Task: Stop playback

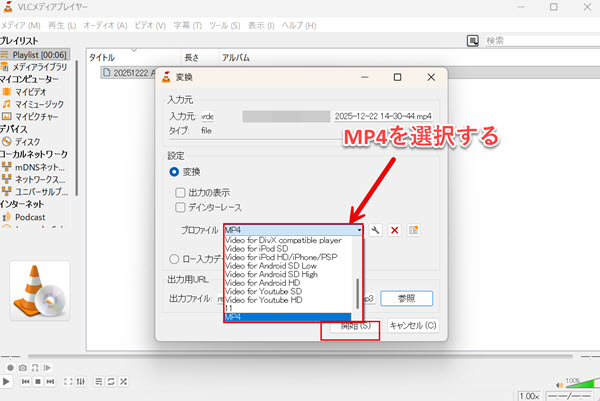Action: (38, 381)
